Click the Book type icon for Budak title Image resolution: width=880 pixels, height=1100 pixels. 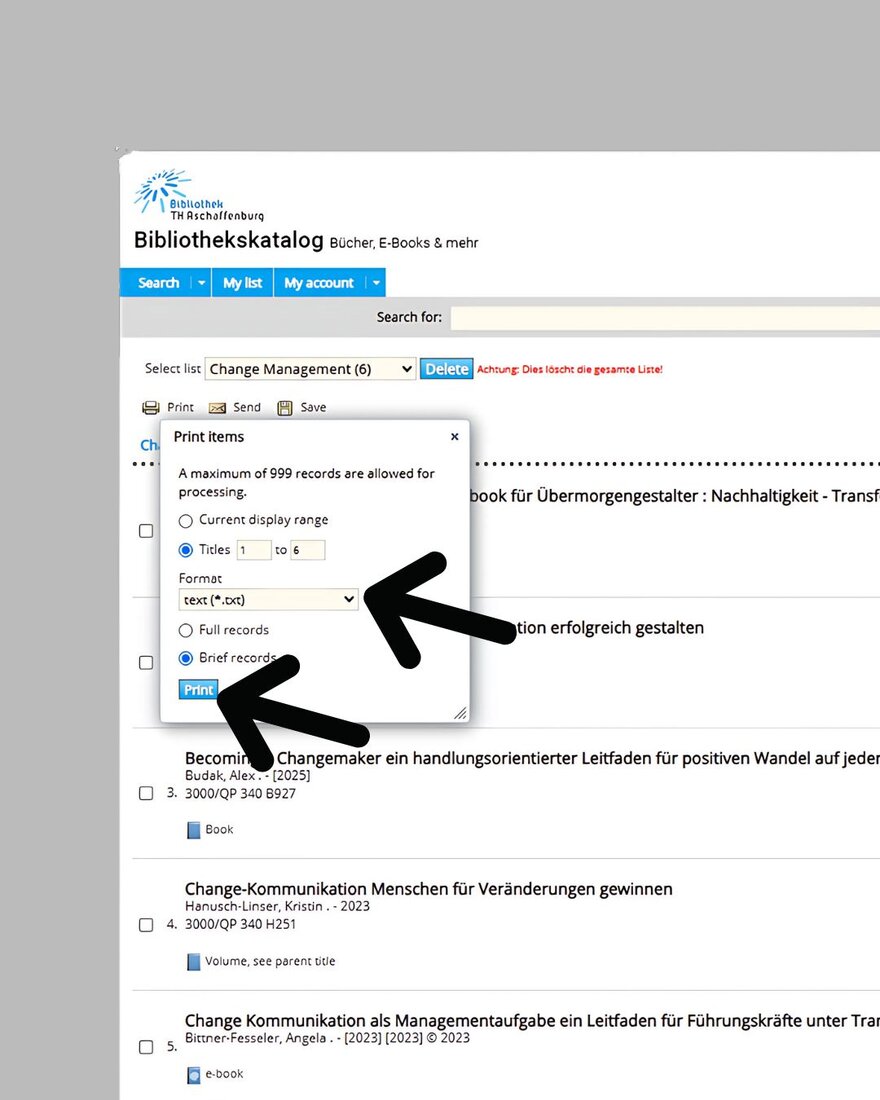coord(194,830)
